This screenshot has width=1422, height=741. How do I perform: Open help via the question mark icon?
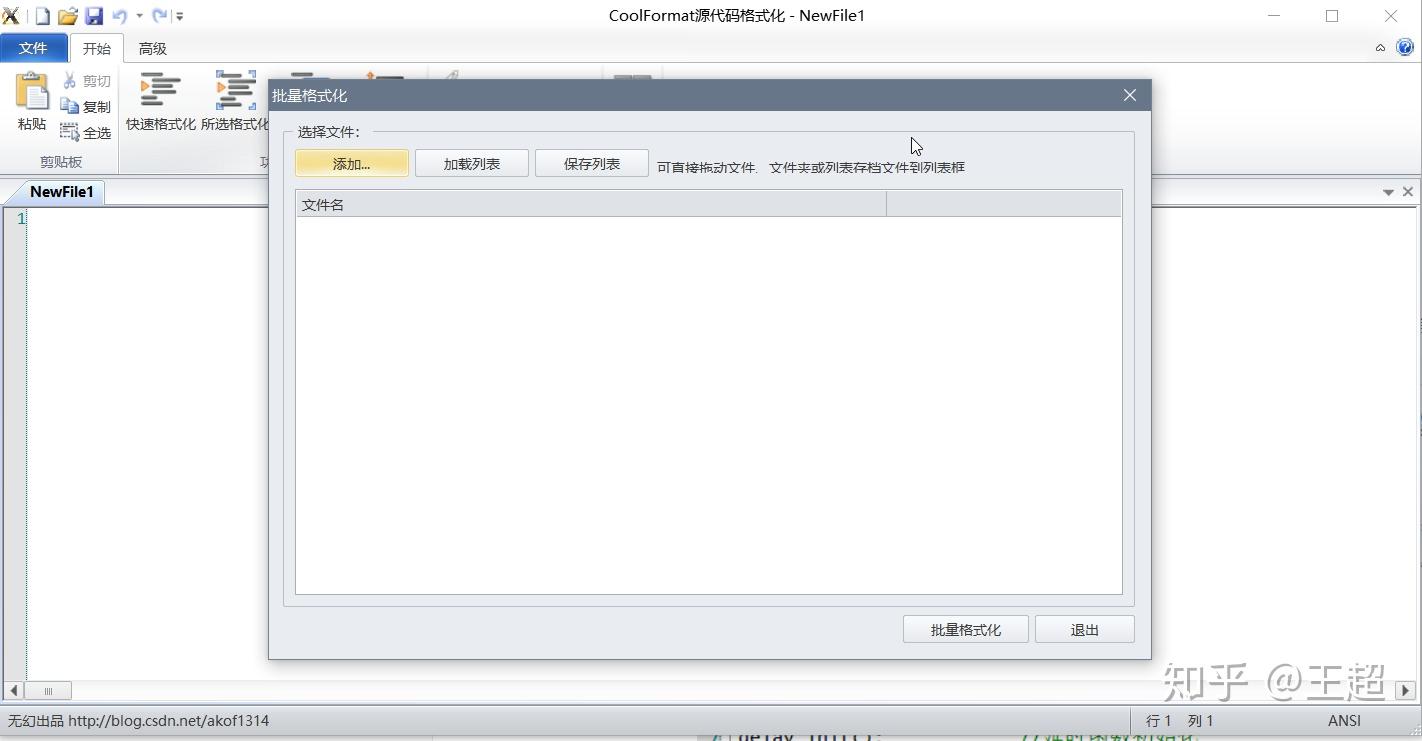pos(1405,47)
